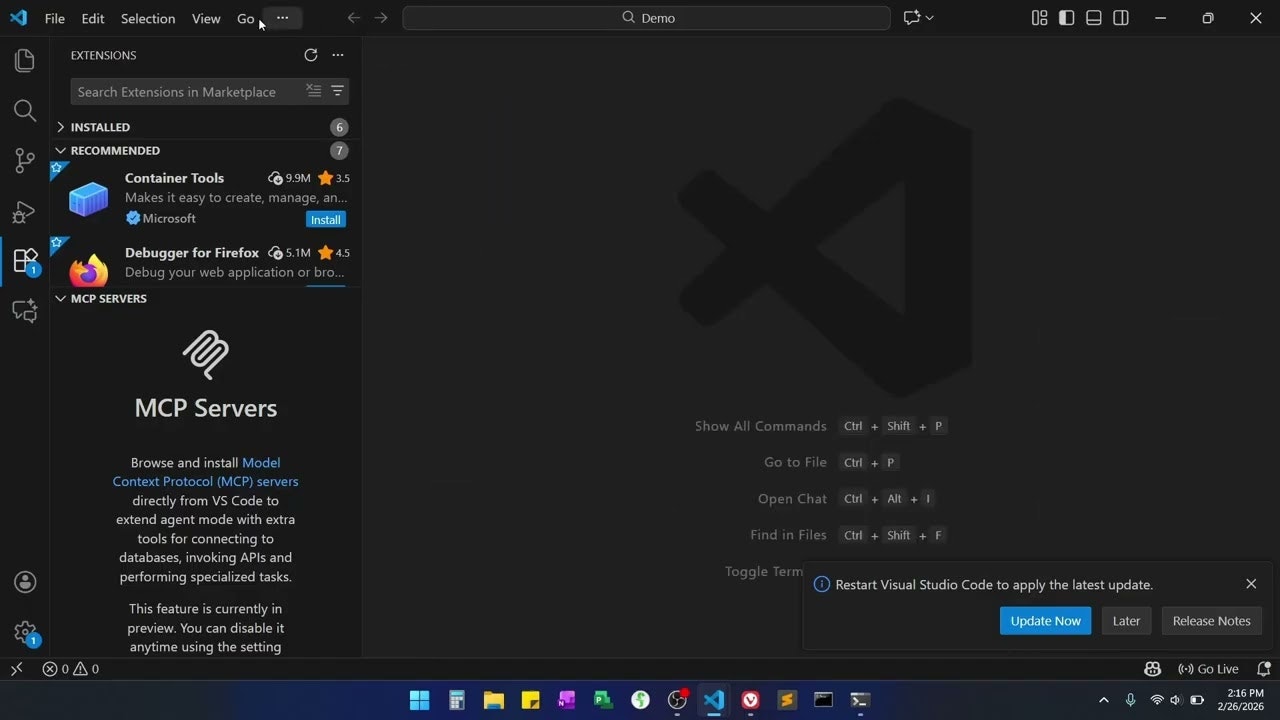Click the Recommended count badge 7

(339, 150)
